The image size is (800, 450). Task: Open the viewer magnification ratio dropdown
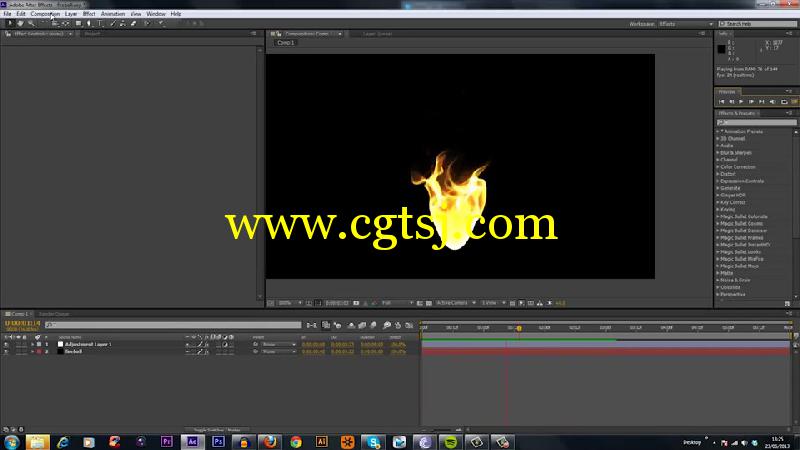(290, 303)
